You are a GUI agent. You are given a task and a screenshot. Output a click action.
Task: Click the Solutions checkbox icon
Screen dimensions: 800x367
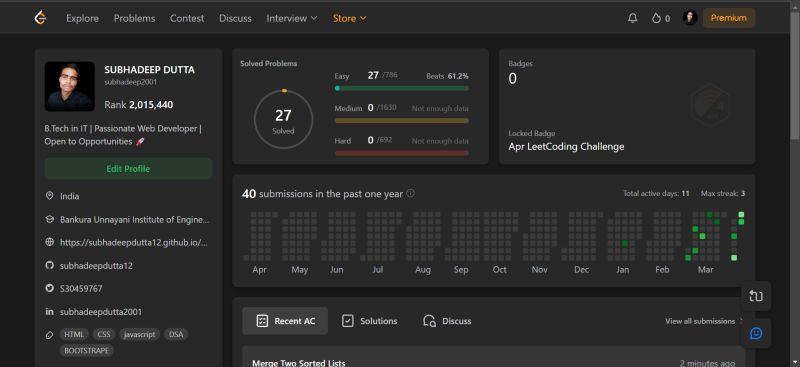[347, 321]
